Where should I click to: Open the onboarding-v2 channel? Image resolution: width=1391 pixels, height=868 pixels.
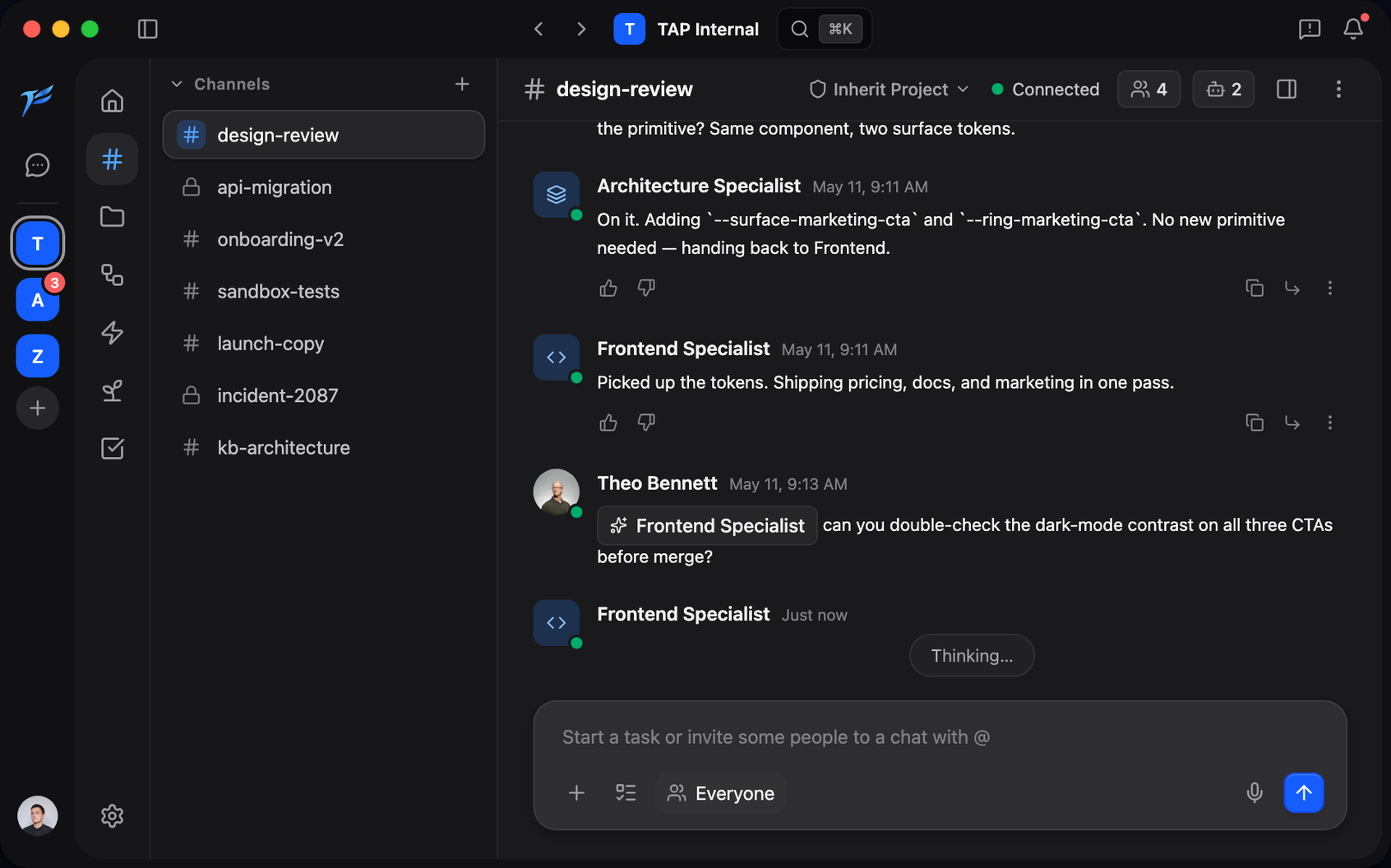[x=324, y=239]
